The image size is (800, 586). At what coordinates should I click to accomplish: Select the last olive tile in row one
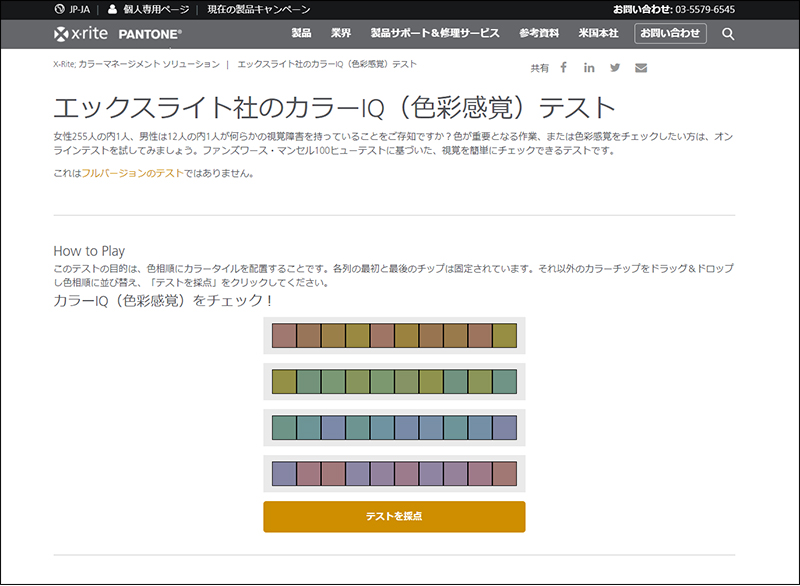[x=505, y=336]
